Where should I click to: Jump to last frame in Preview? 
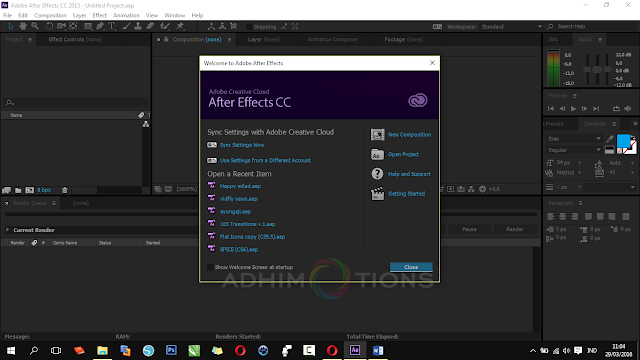click(596, 109)
